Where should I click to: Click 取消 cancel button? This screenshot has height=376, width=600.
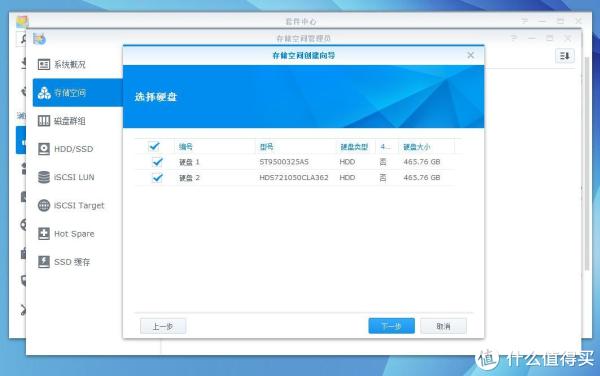(443, 326)
